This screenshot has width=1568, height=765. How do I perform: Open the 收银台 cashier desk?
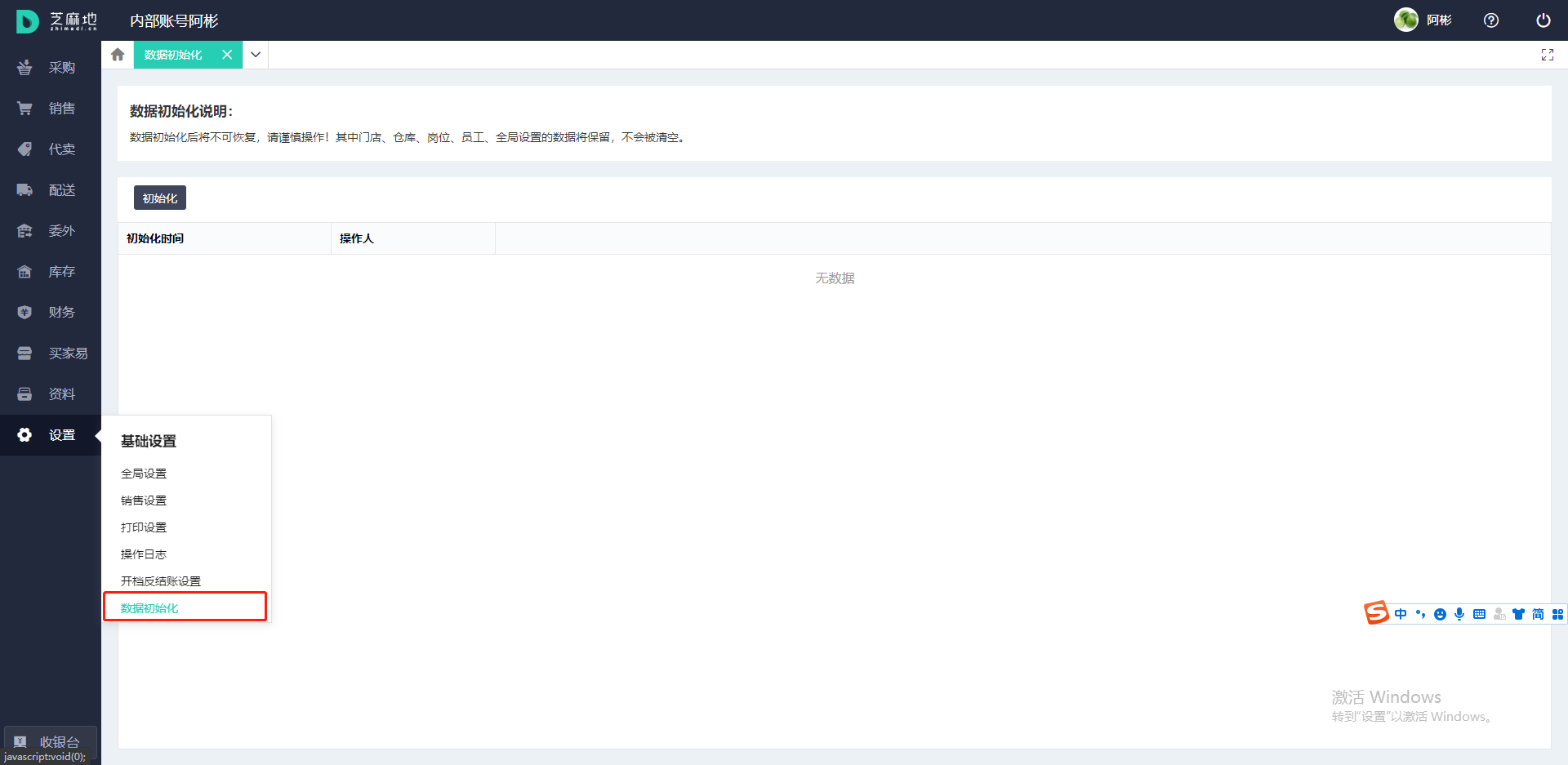tap(51, 742)
